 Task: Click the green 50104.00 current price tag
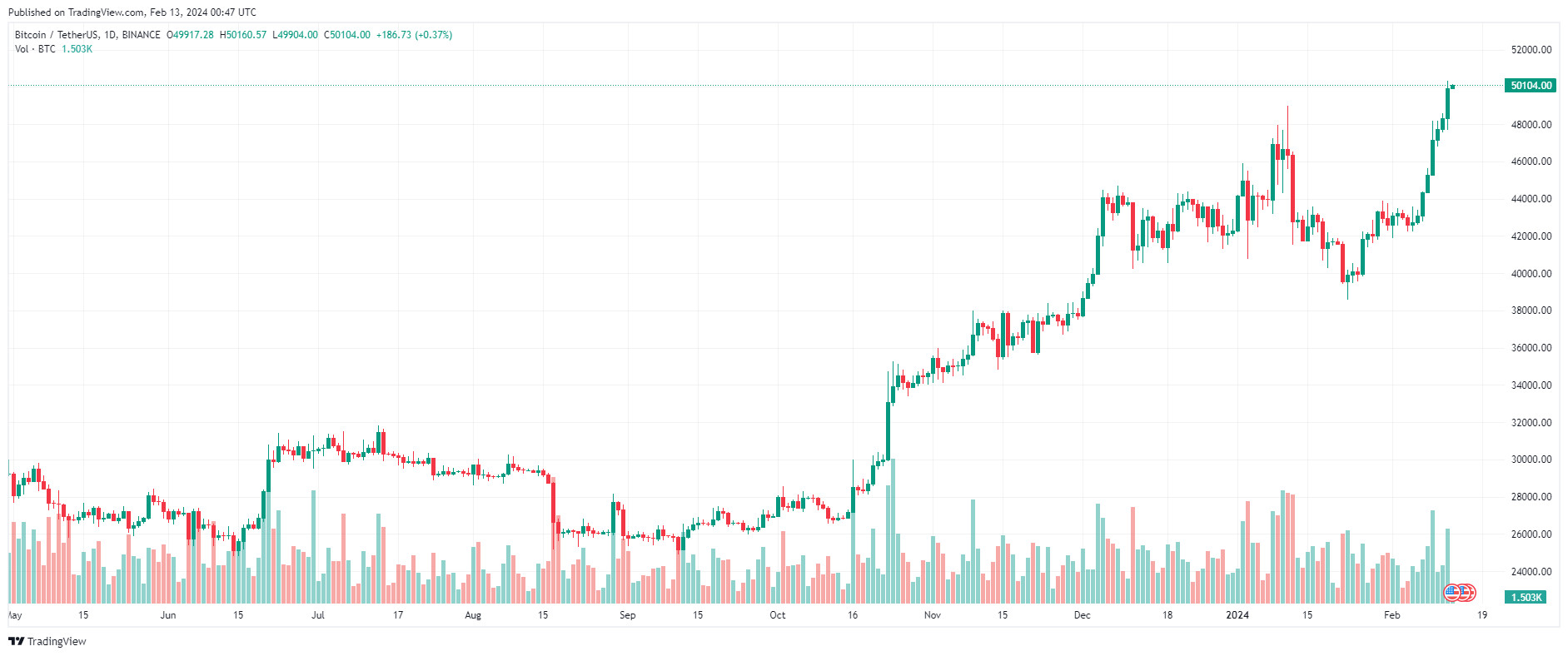tap(1531, 86)
